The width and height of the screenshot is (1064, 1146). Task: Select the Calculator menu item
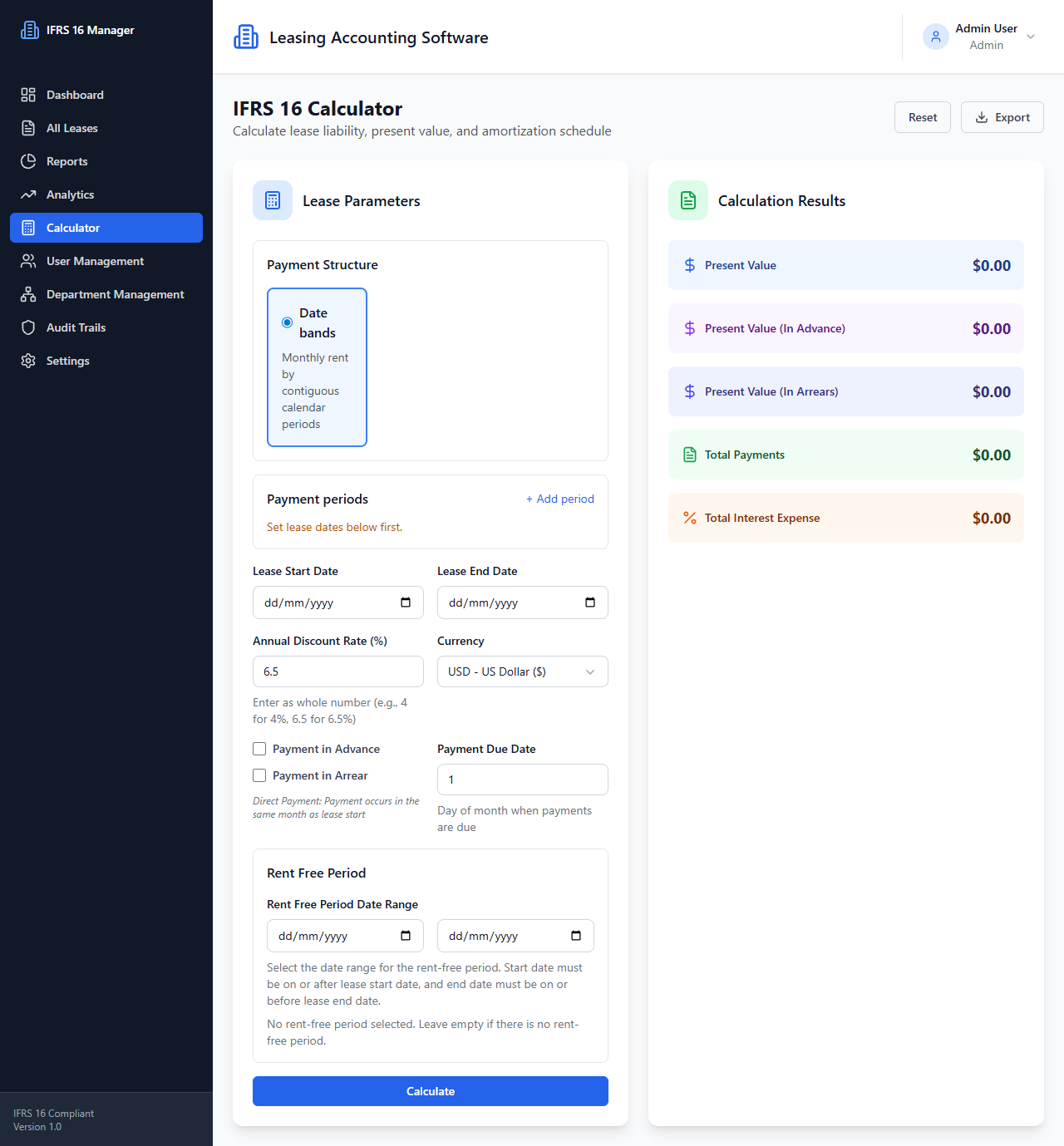click(x=106, y=228)
